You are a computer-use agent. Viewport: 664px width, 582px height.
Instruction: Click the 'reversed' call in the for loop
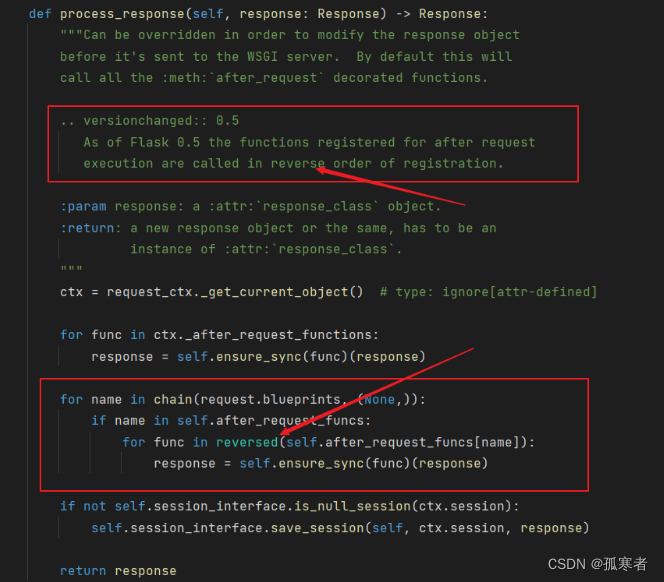tap(247, 442)
